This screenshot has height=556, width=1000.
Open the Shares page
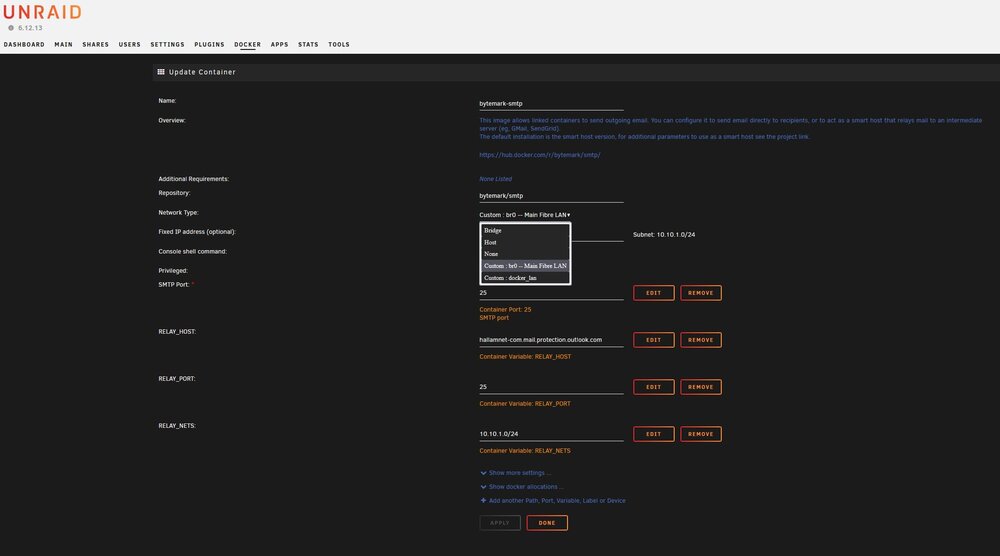(x=96, y=45)
